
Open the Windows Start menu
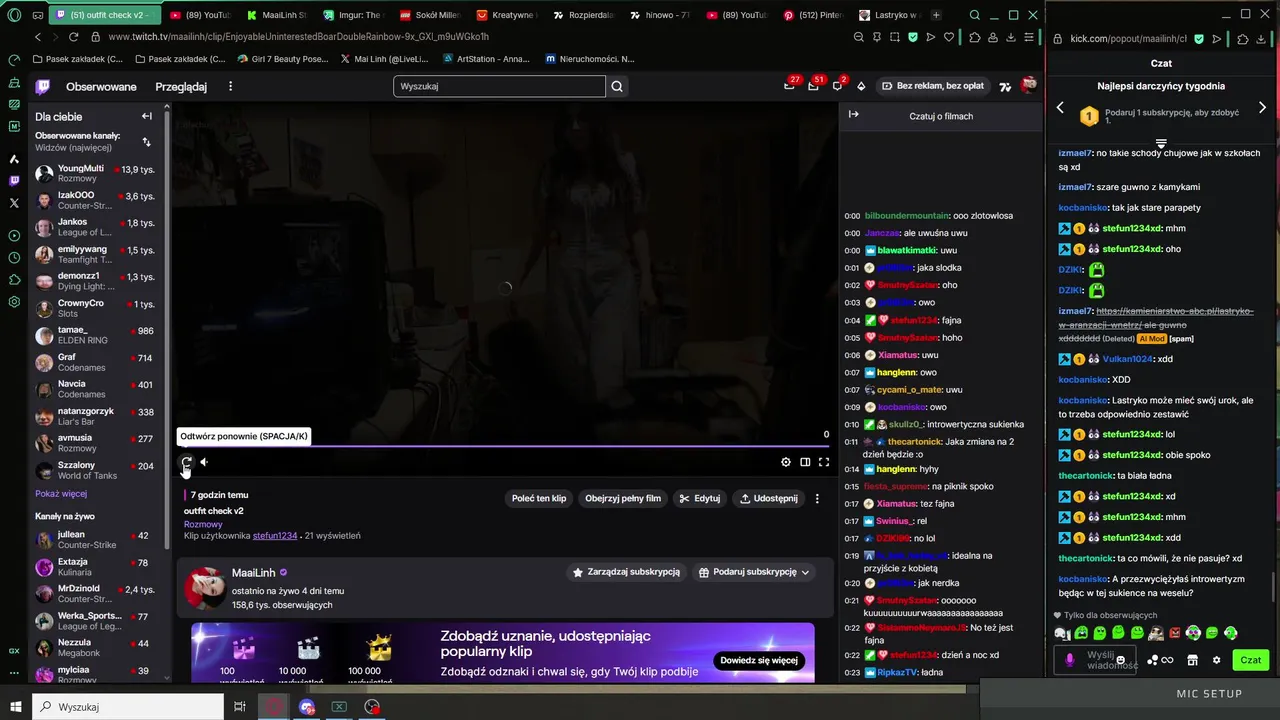click(x=15, y=707)
